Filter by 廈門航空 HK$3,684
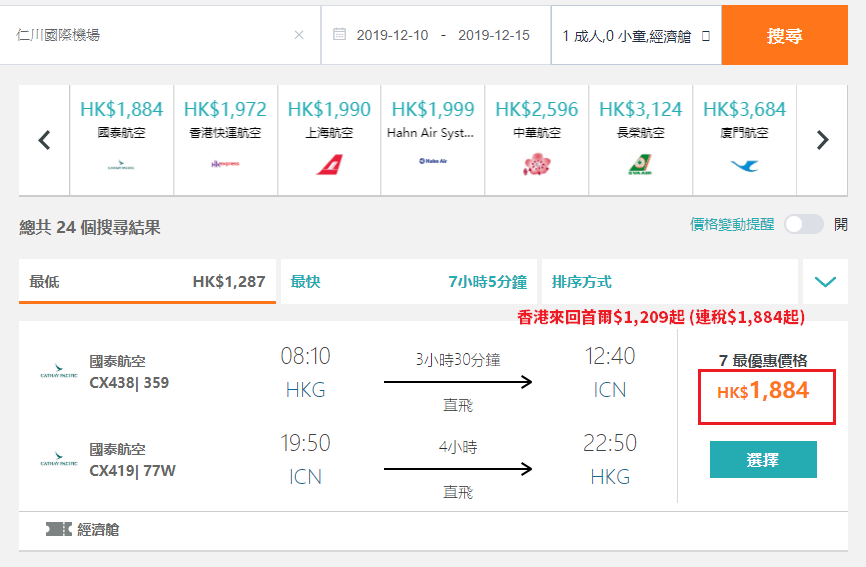Screen dimensions: 866x567 click(744, 140)
